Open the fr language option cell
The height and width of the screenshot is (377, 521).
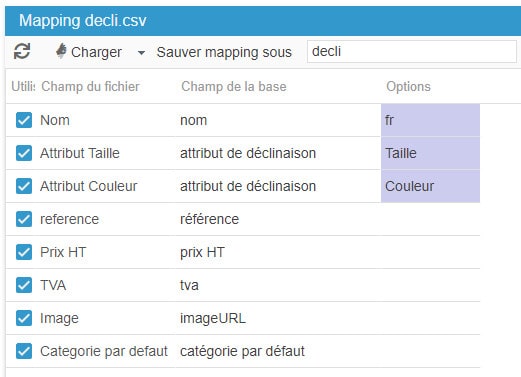(430, 120)
